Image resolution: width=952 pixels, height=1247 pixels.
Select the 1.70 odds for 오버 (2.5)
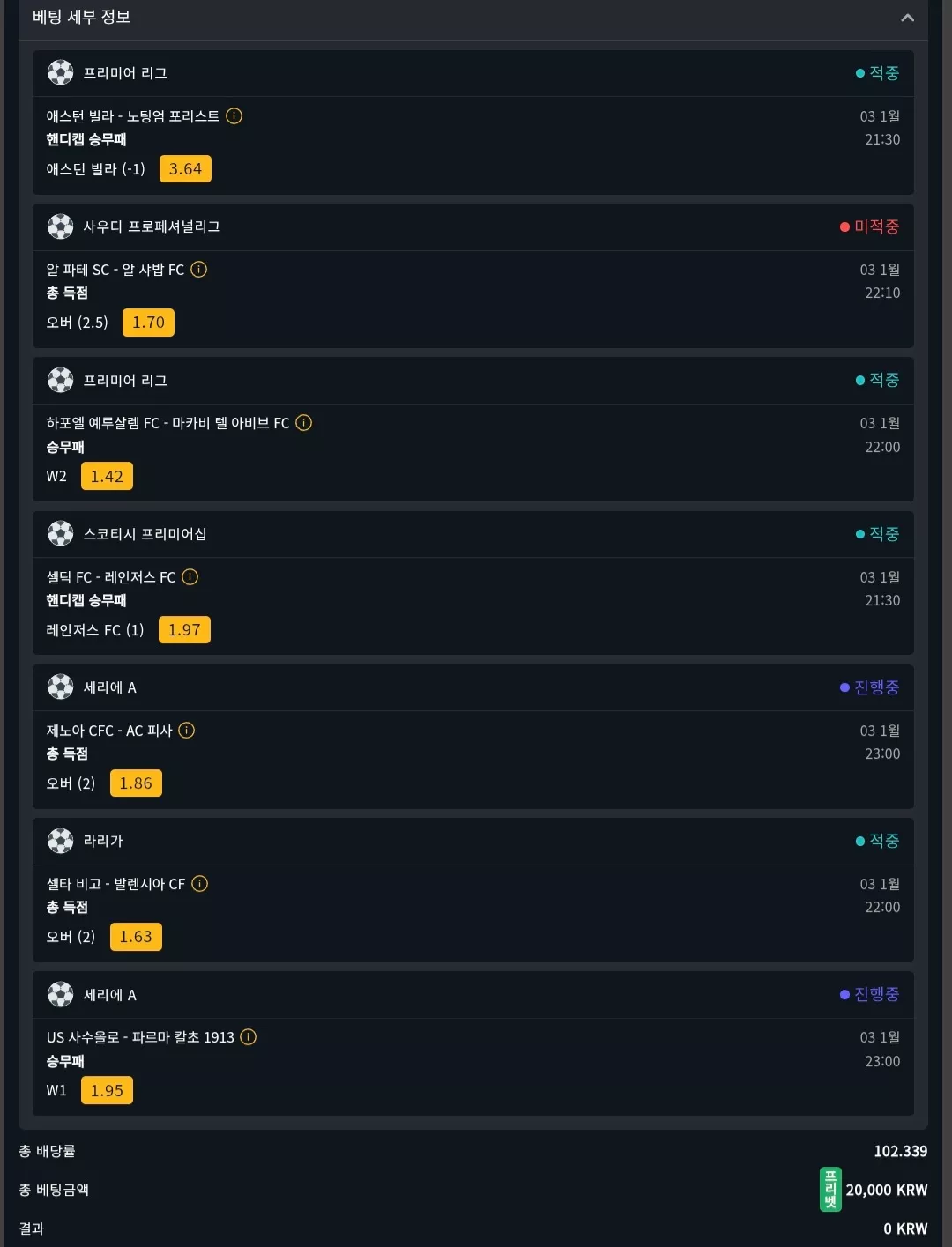pos(148,323)
